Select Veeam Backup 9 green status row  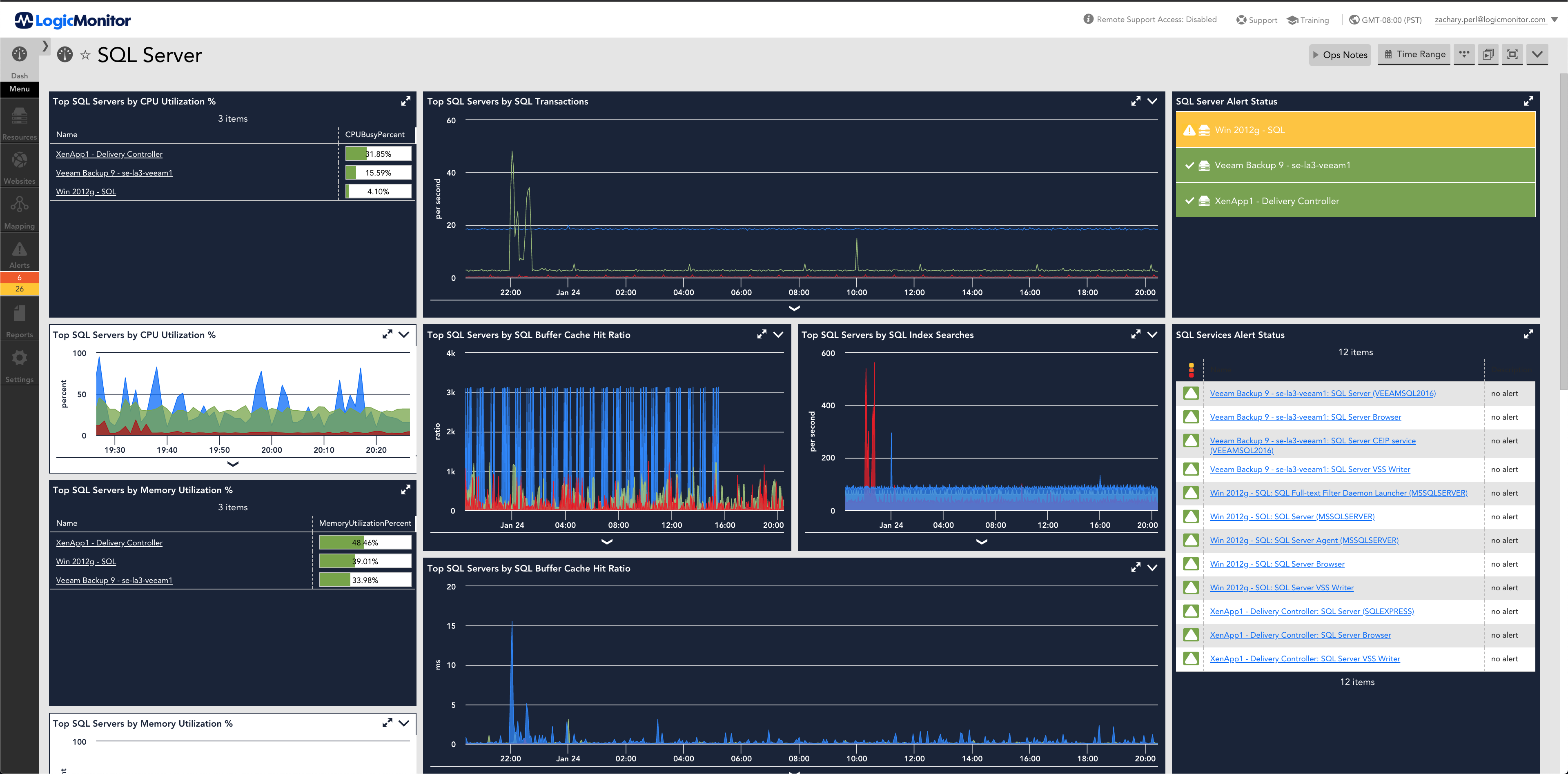1355,165
